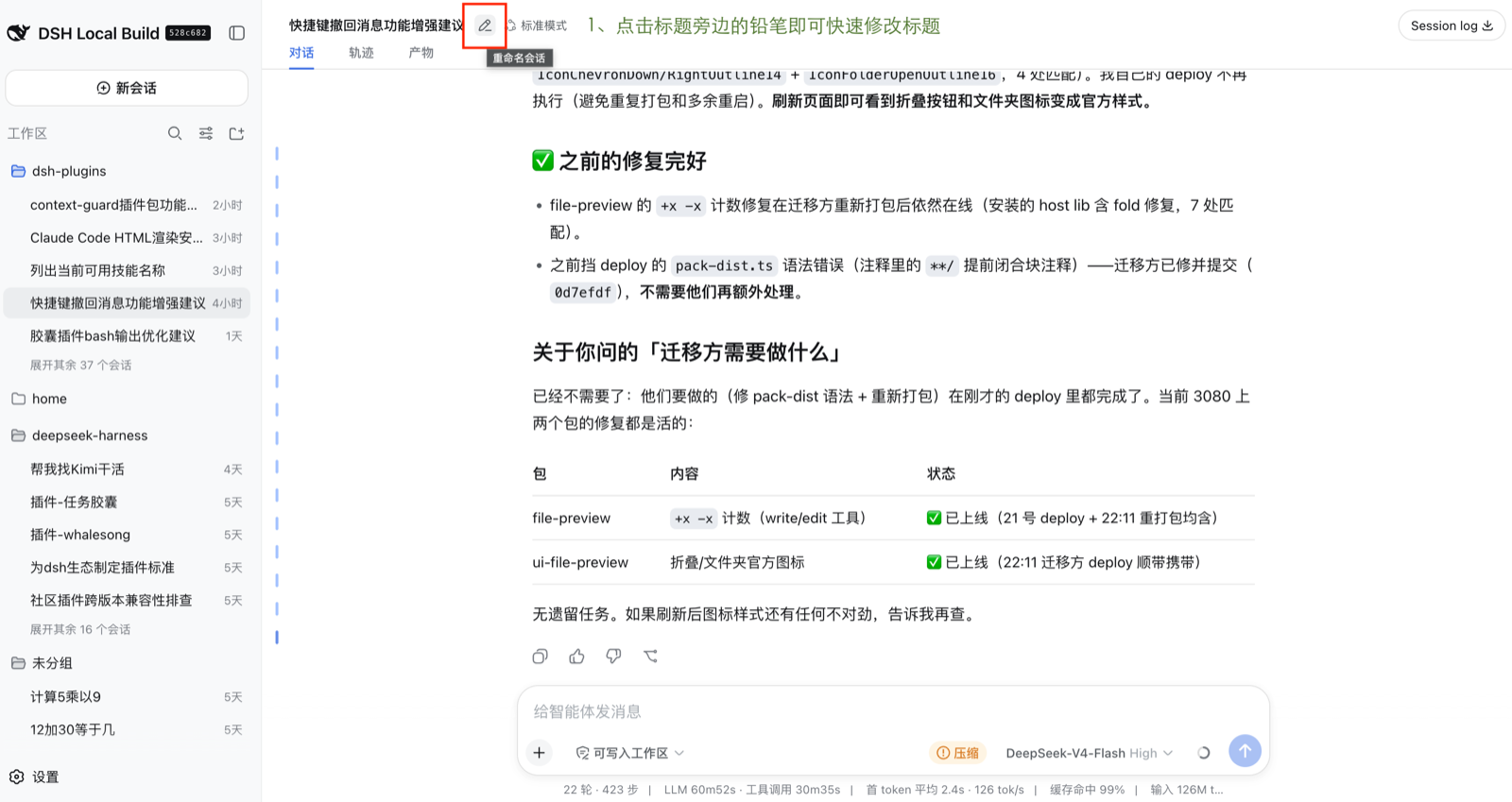Viewport: 1512px width, 802px height.
Task: Start a new conversation with 新会话
Action: pos(127,88)
